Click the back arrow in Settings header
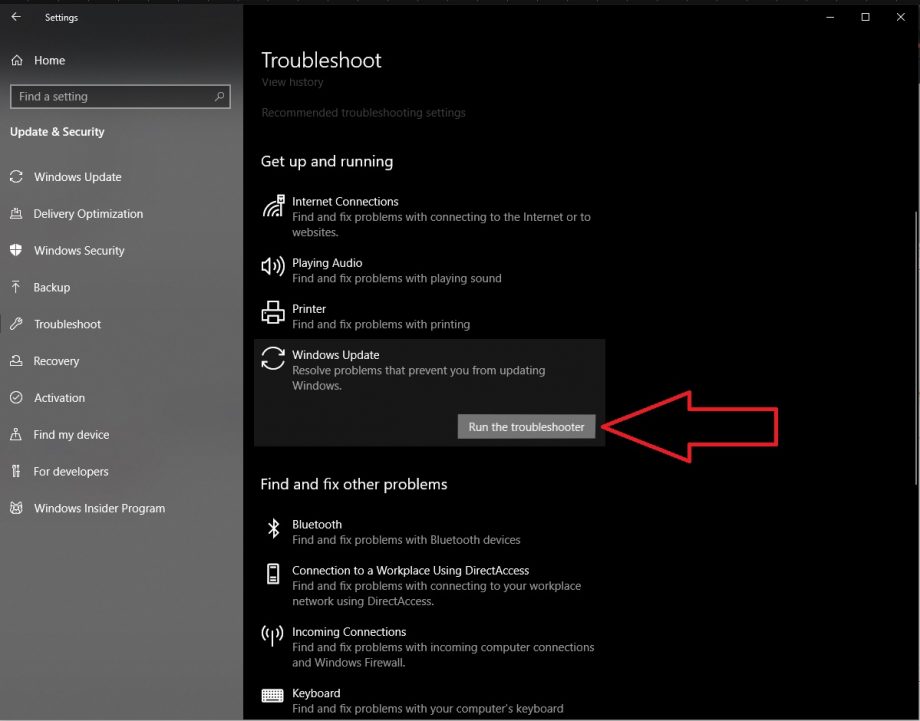 16,17
